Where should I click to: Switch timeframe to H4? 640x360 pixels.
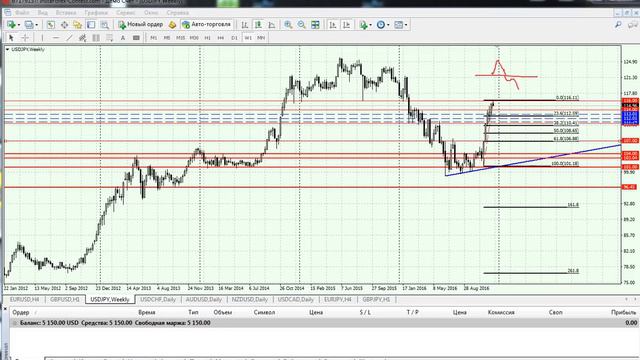pos(221,38)
